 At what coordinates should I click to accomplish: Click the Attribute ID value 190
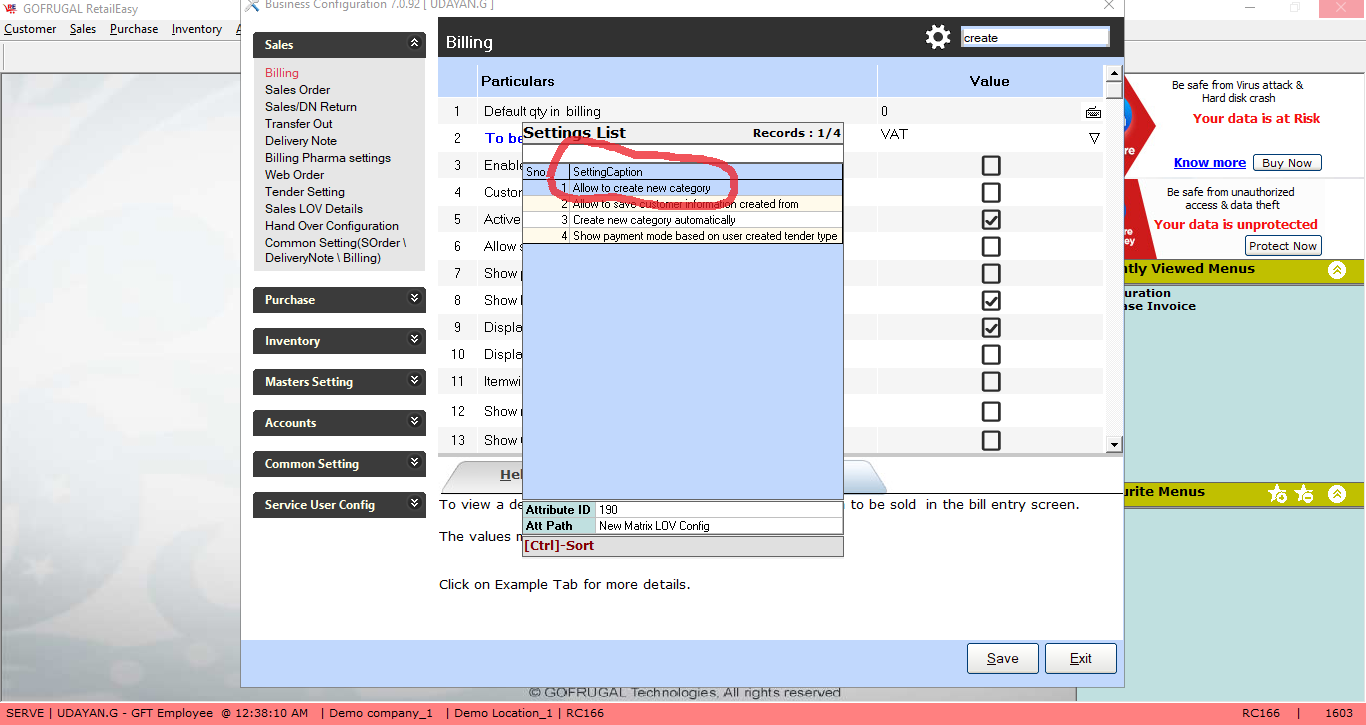[x=719, y=510]
